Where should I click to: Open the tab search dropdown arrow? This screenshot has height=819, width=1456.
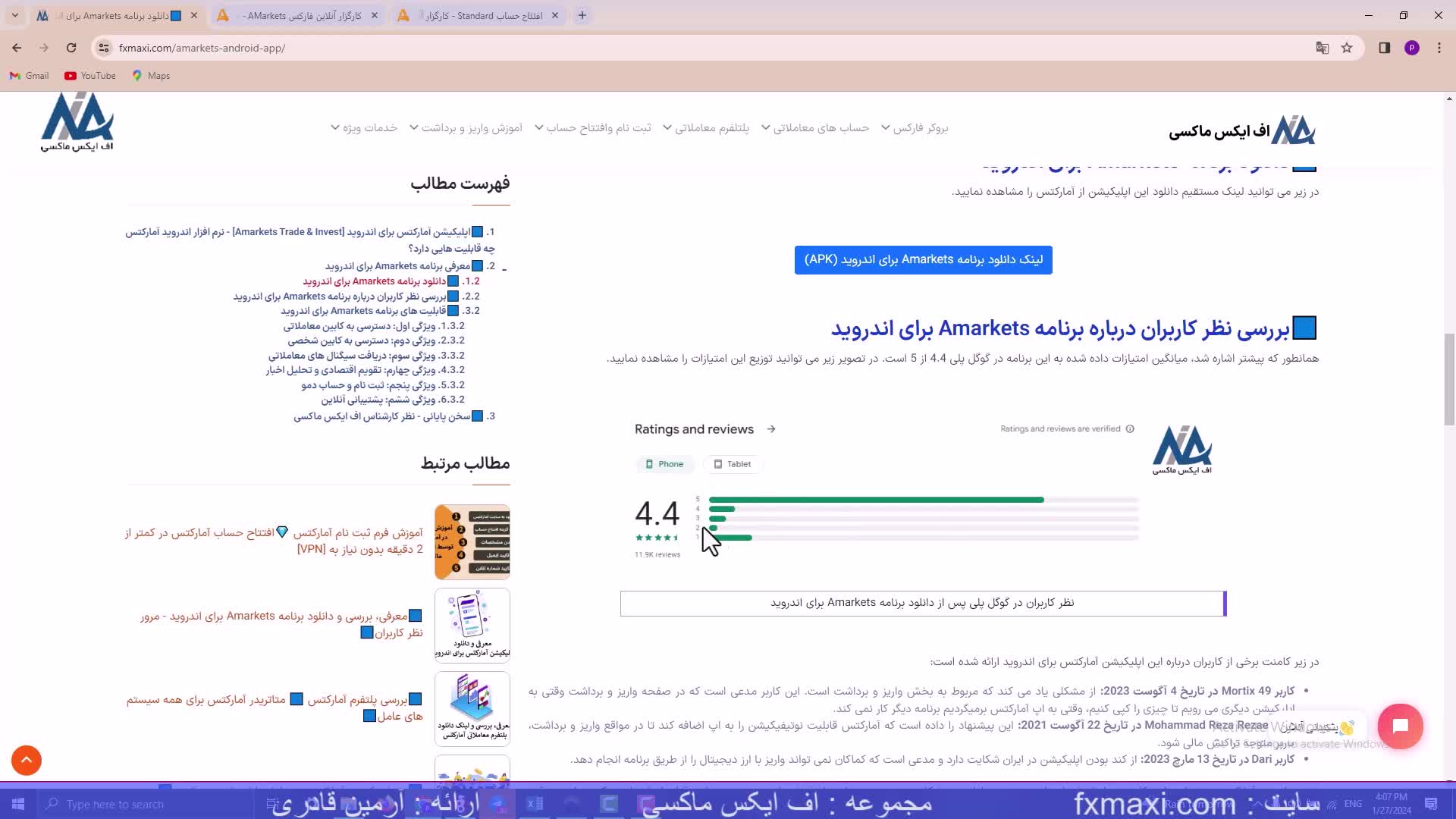click(15, 15)
